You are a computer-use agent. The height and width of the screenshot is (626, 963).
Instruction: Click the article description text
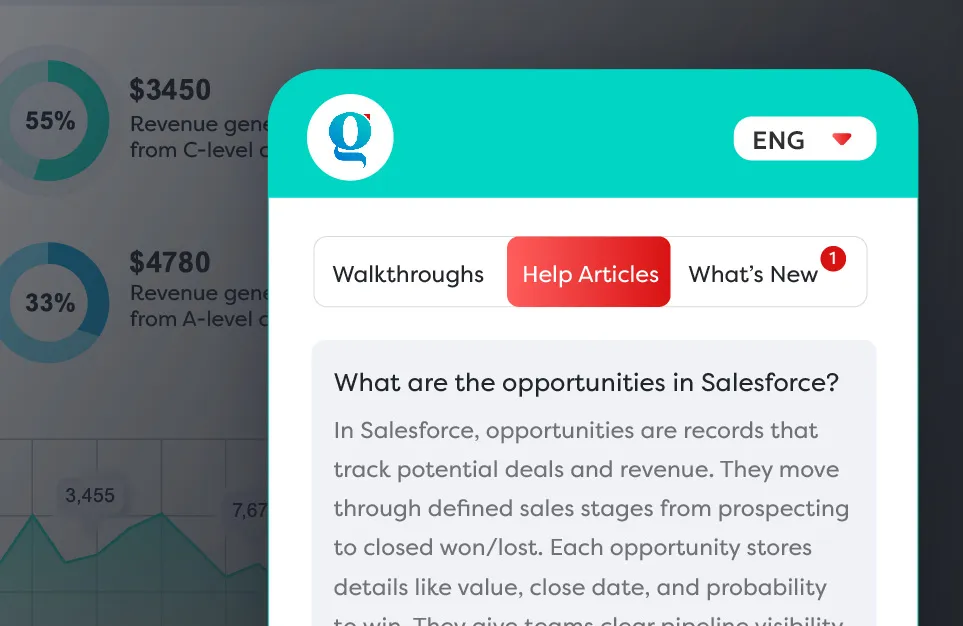click(x=590, y=510)
